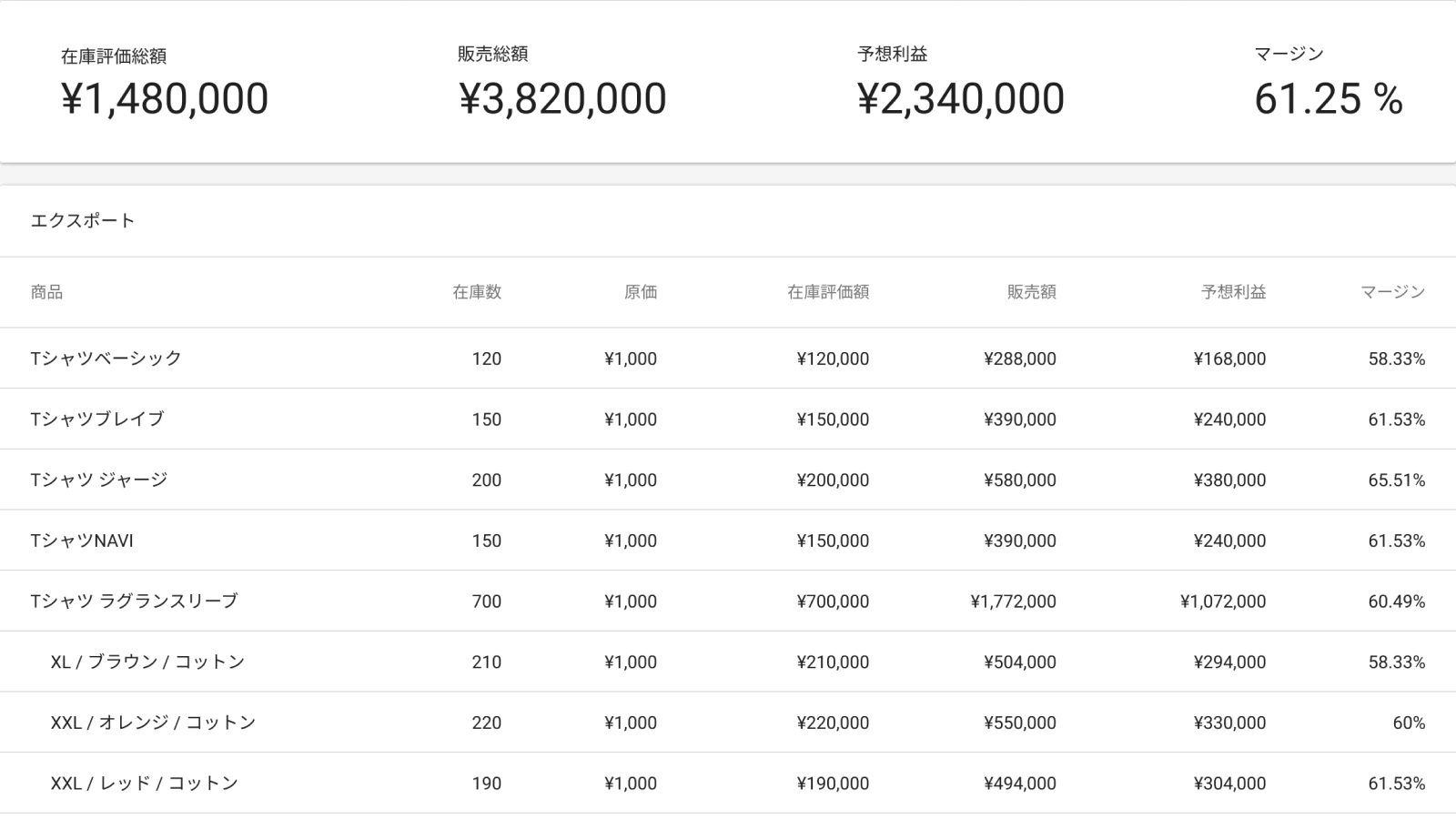Click the ¥2,340,000 予想利益 summary figure
Image resolution: width=1456 pixels, height=819 pixels.
(960, 99)
